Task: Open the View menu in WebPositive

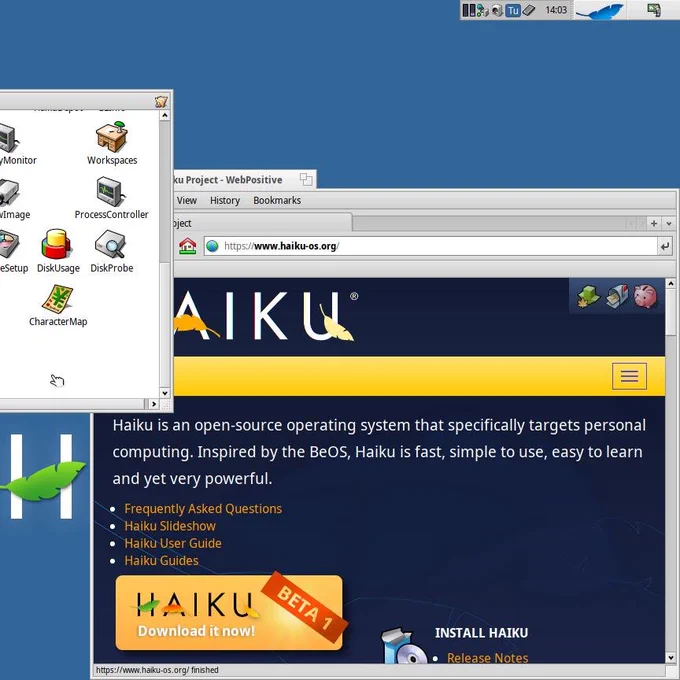Action: 186,200
